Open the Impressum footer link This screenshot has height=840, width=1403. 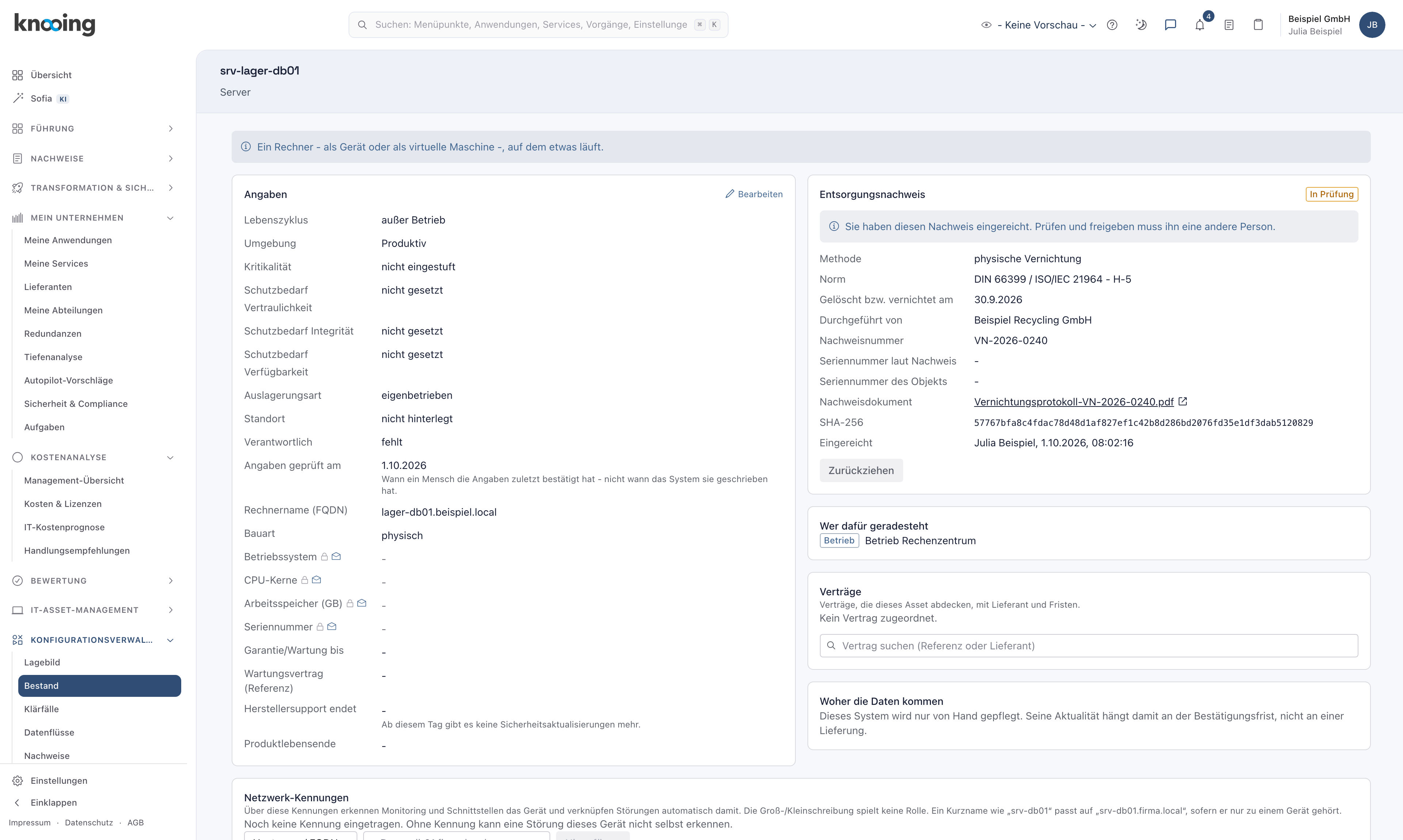[x=30, y=822]
